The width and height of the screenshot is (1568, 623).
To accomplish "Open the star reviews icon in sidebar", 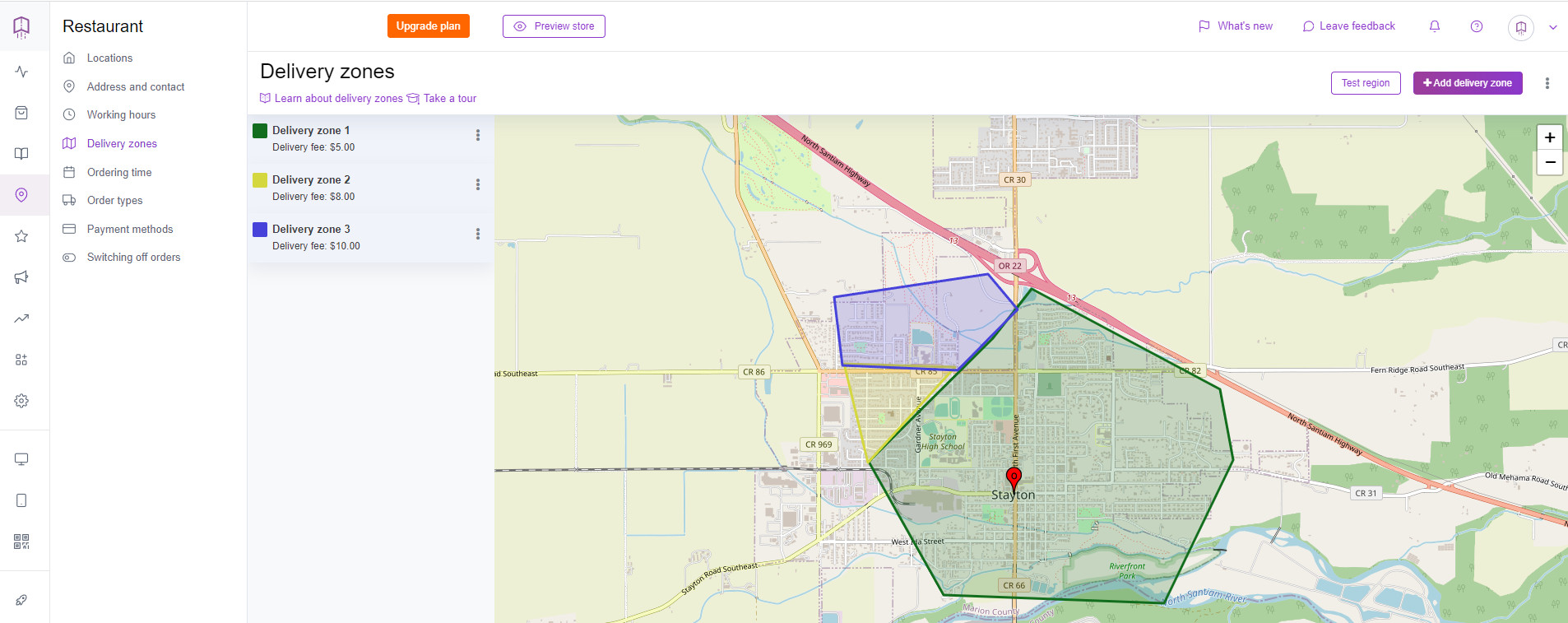I will tap(21, 236).
